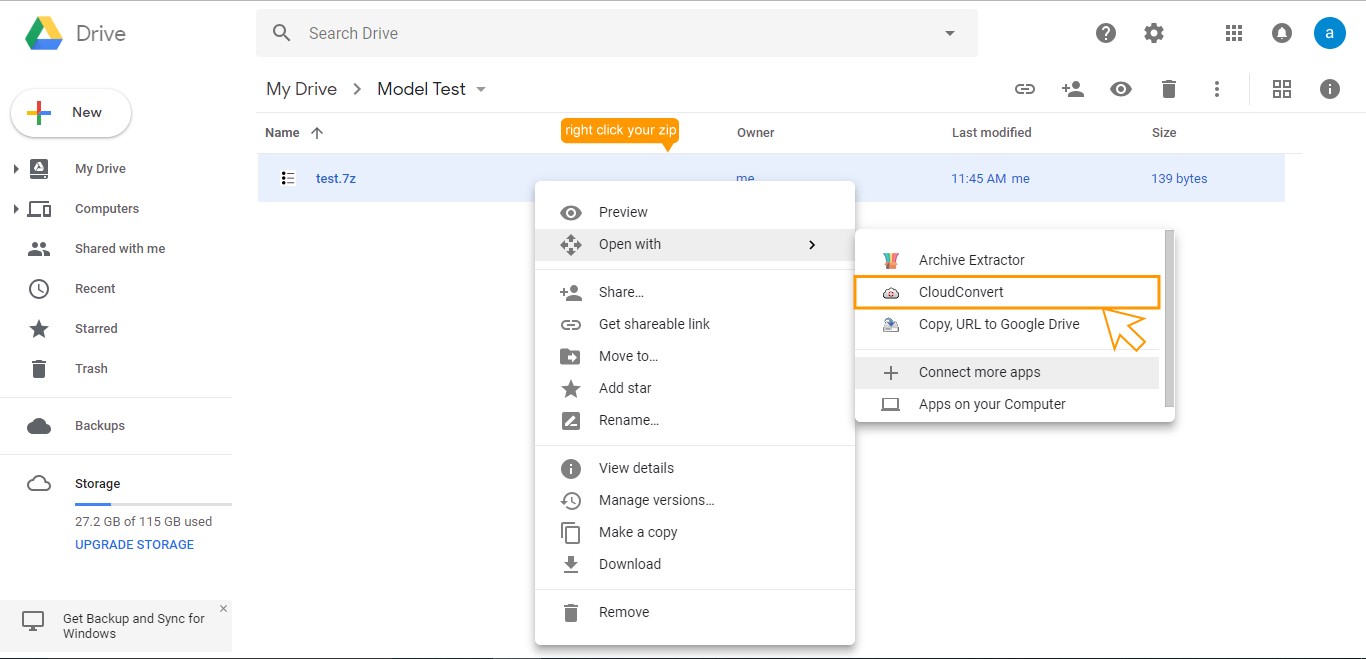Switch to grid view layout
Image resolution: width=1366 pixels, height=659 pixels.
pos(1281,89)
